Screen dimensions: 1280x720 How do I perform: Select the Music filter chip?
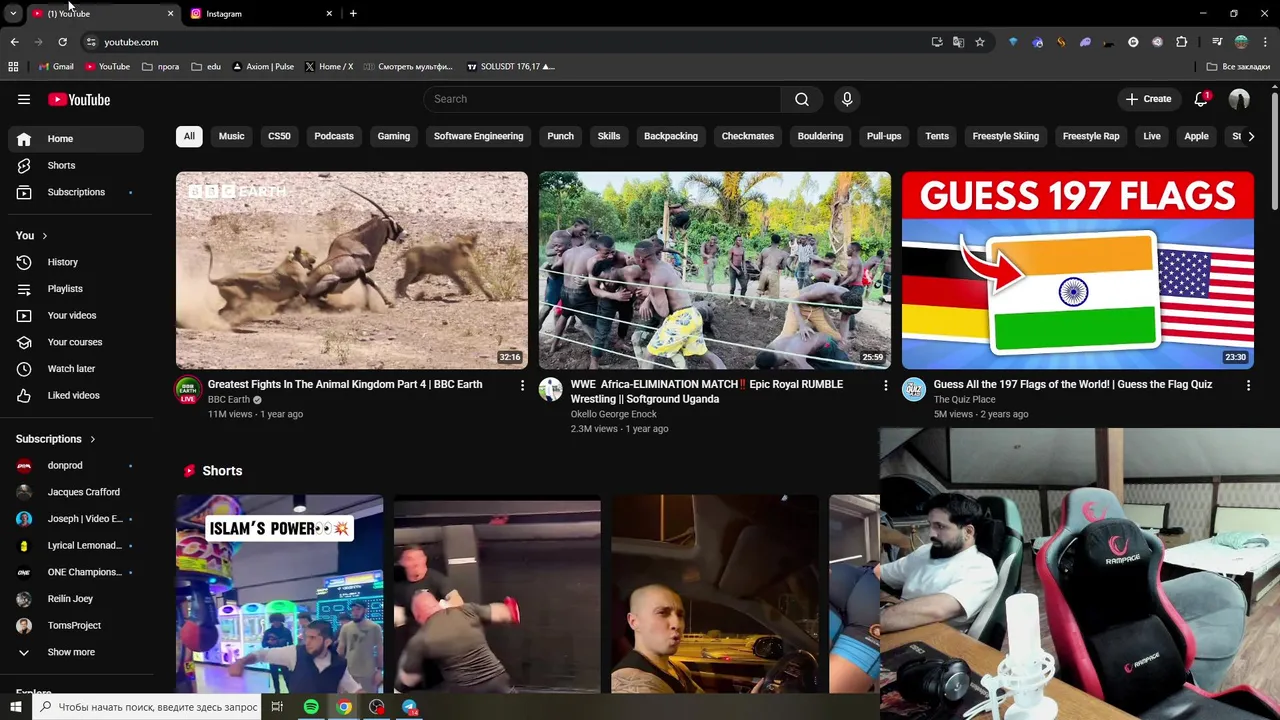point(232,136)
